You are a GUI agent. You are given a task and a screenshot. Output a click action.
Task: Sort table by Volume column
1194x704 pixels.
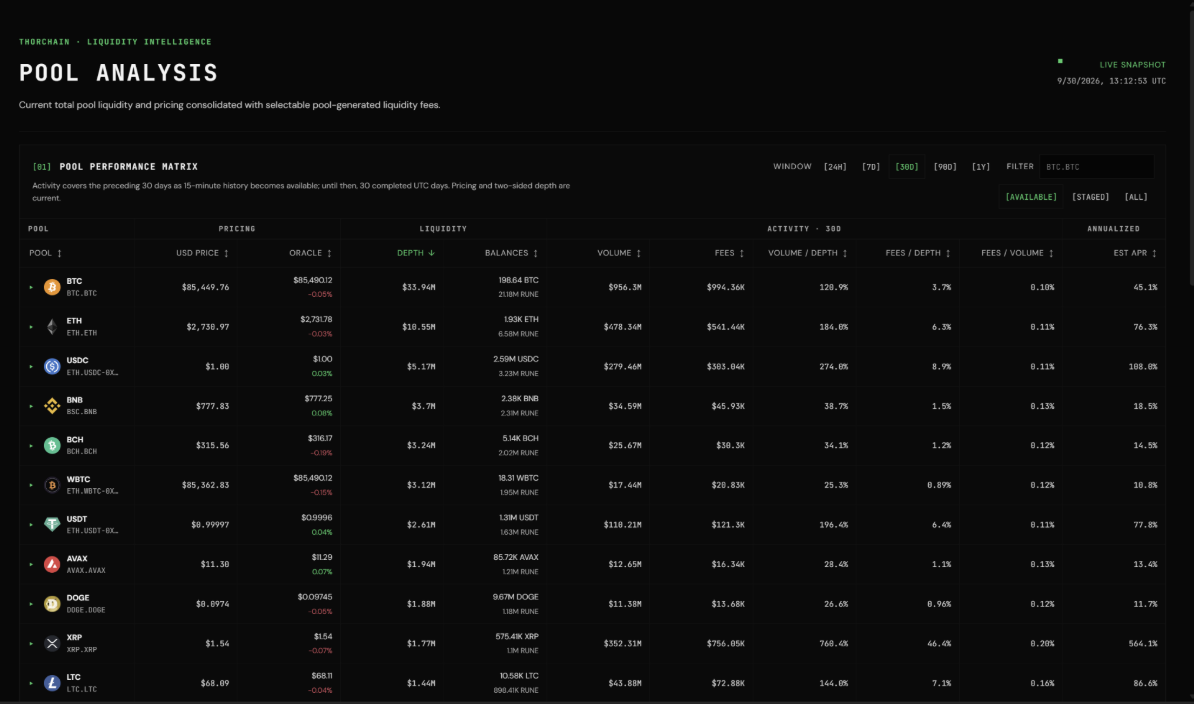pos(619,253)
